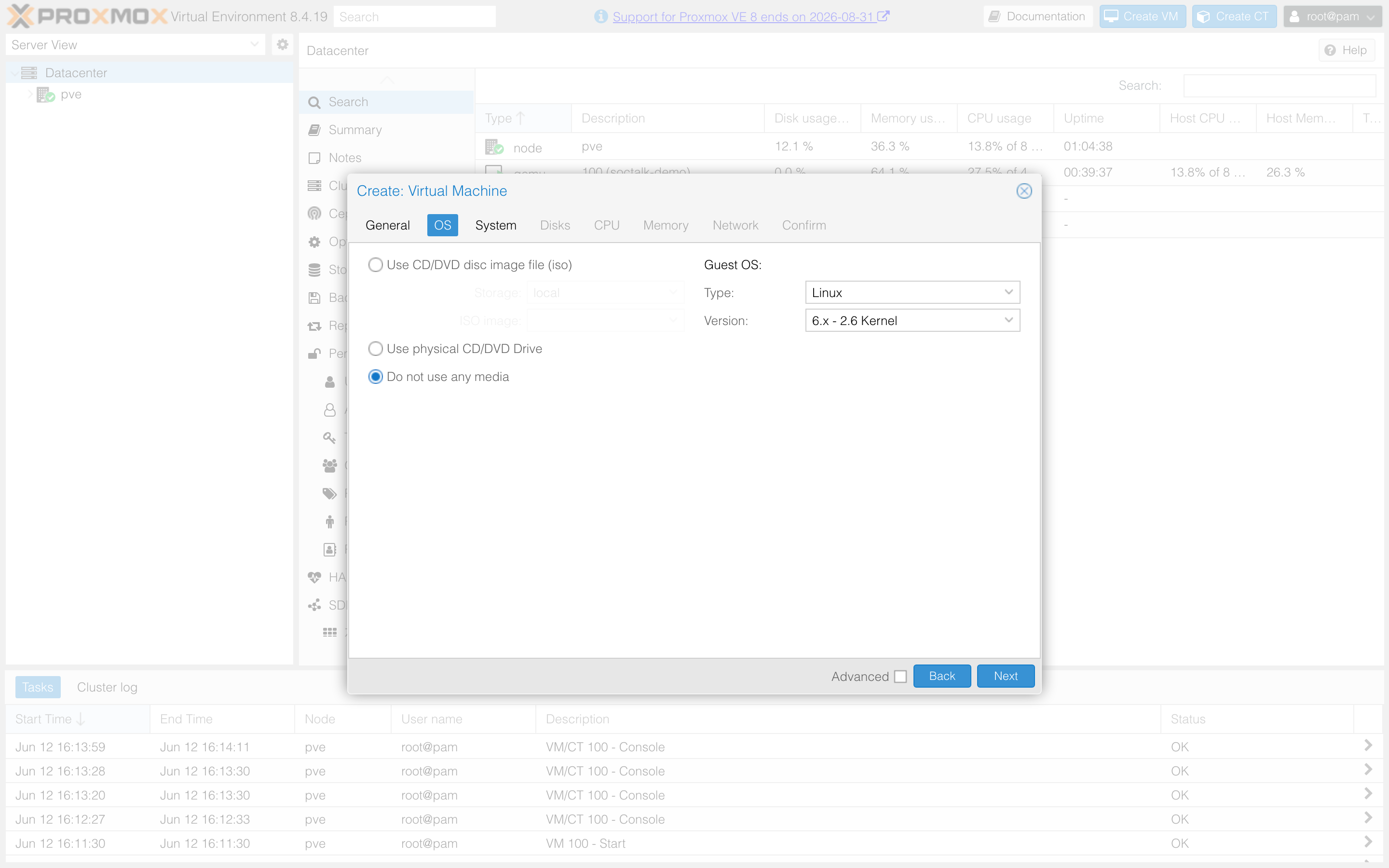Open the Summary menu item
Image resolution: width=1389 pixels, height=868 pixels.
386,130
